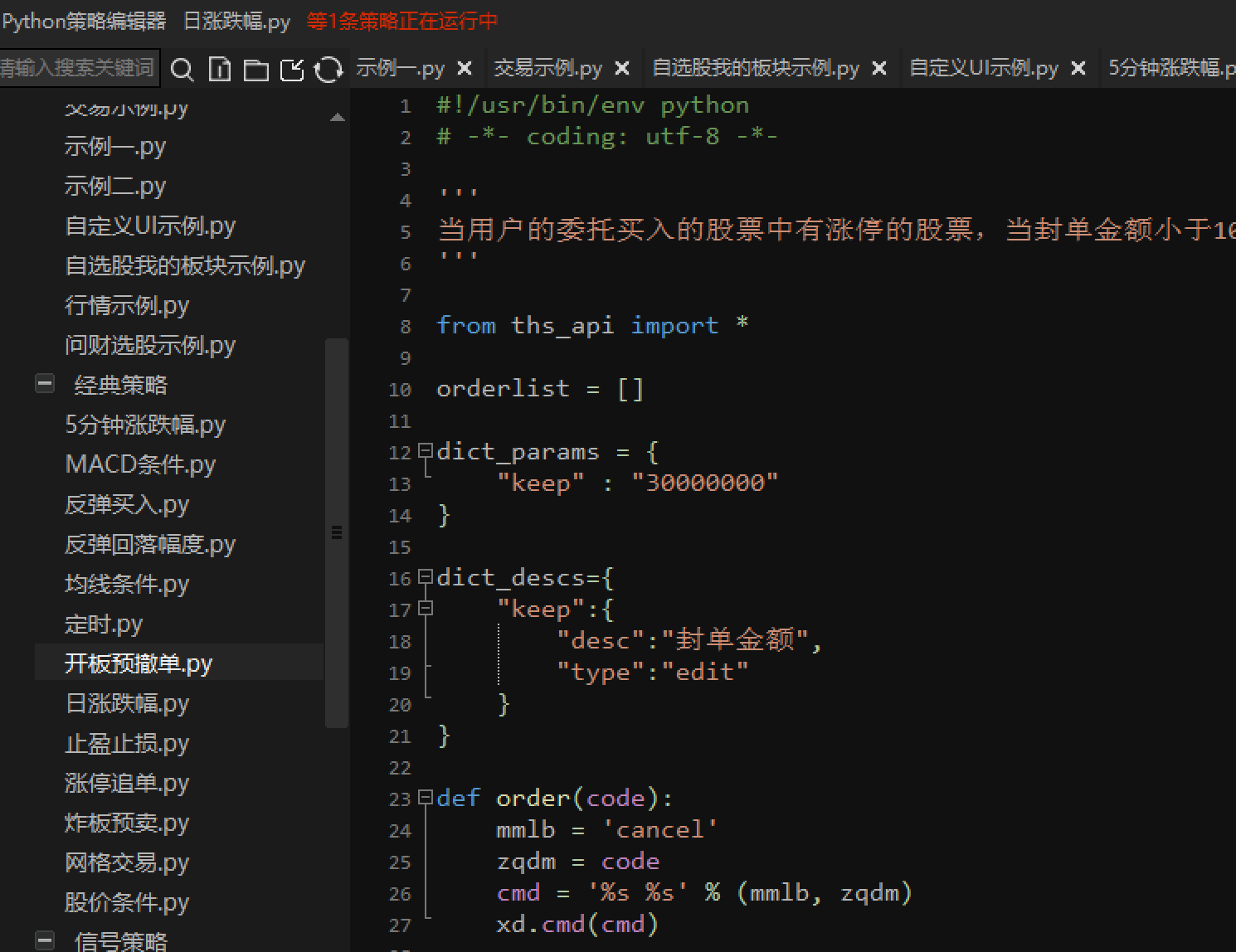Click the export arrow icon

click(292, 70)
